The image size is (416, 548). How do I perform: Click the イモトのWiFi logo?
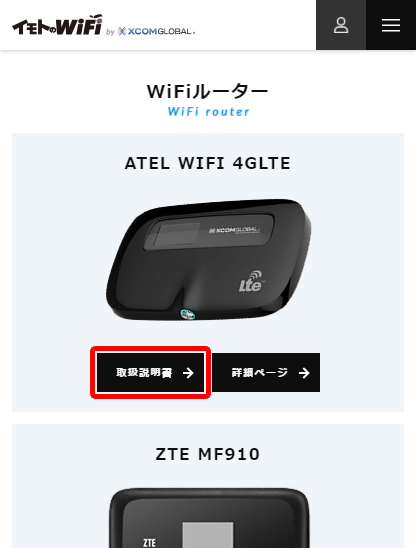[x=58, y=25]
